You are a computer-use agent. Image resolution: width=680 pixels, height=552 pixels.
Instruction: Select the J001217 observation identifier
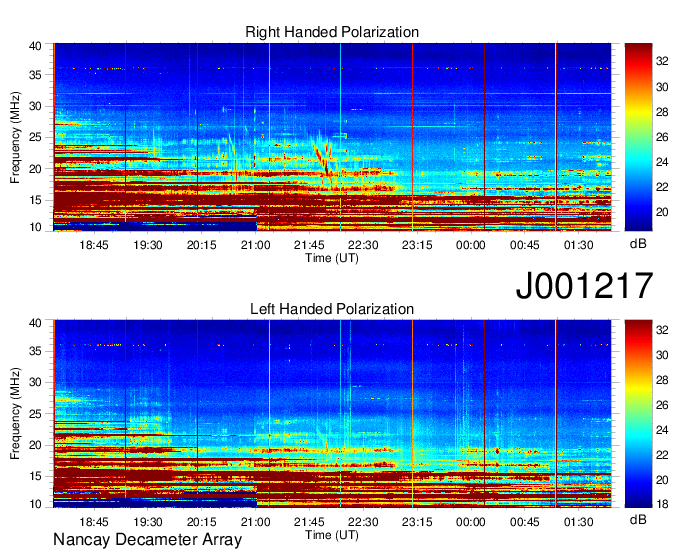point(584,286)
